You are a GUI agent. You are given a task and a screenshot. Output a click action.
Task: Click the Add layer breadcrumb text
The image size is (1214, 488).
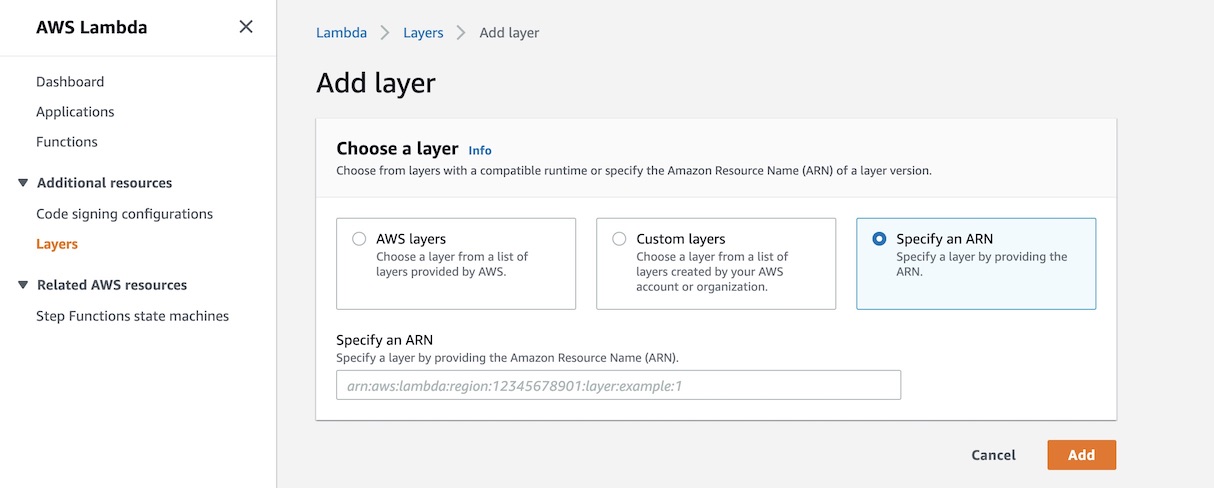[509, 33]
